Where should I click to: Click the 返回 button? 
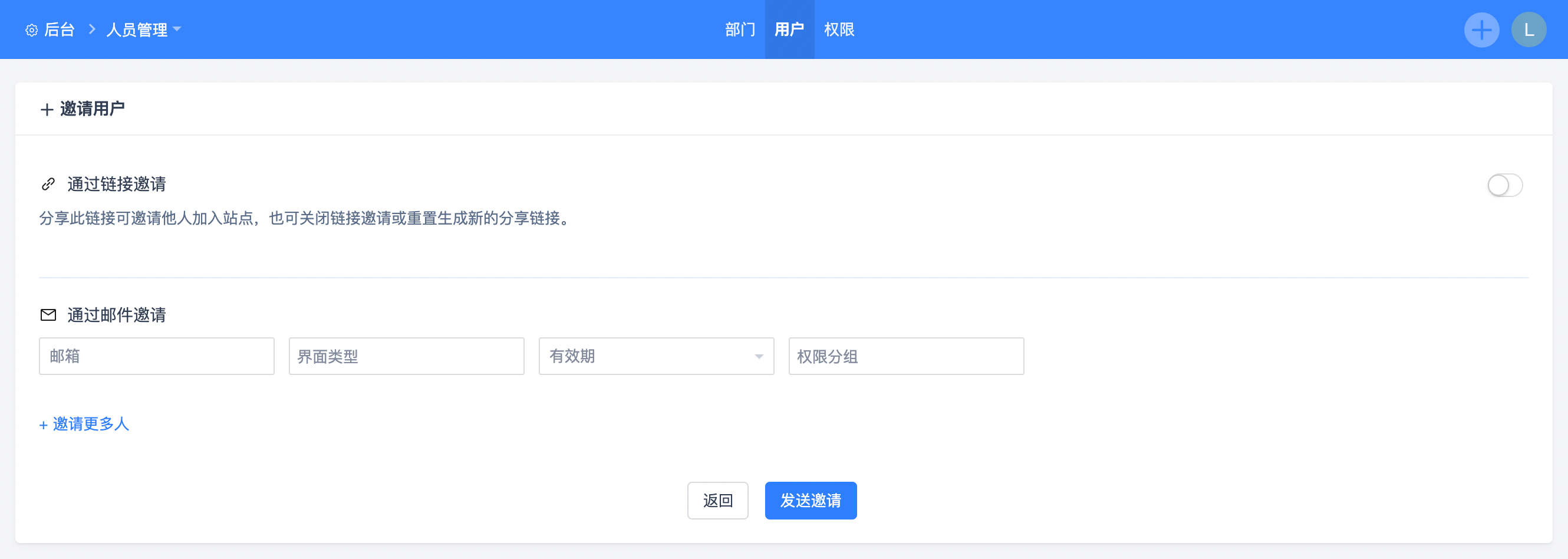[x=717, y=501]
